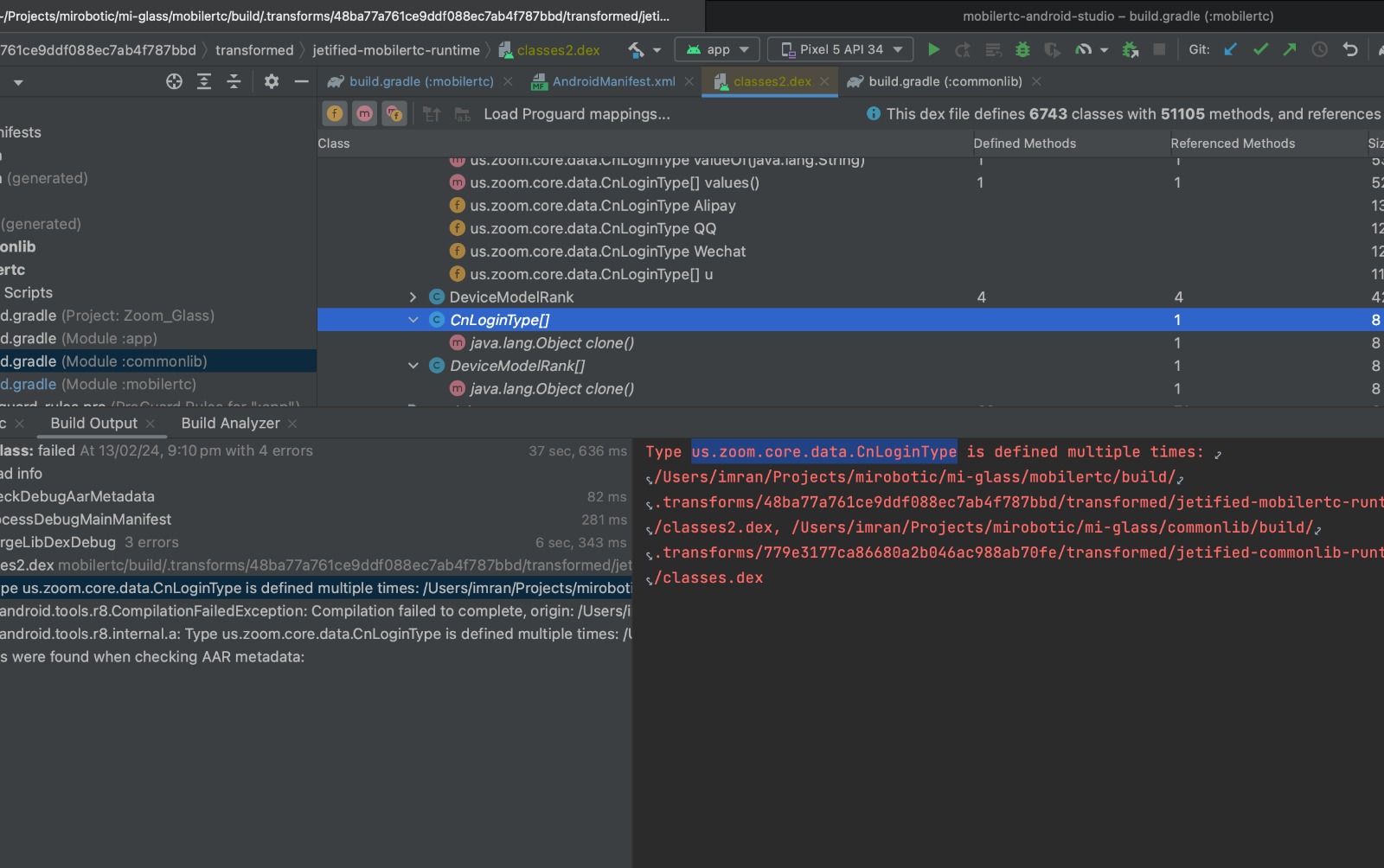Expand the DeviceModelRank class node
The image size is (1384, 868).
tap(413, 297)
